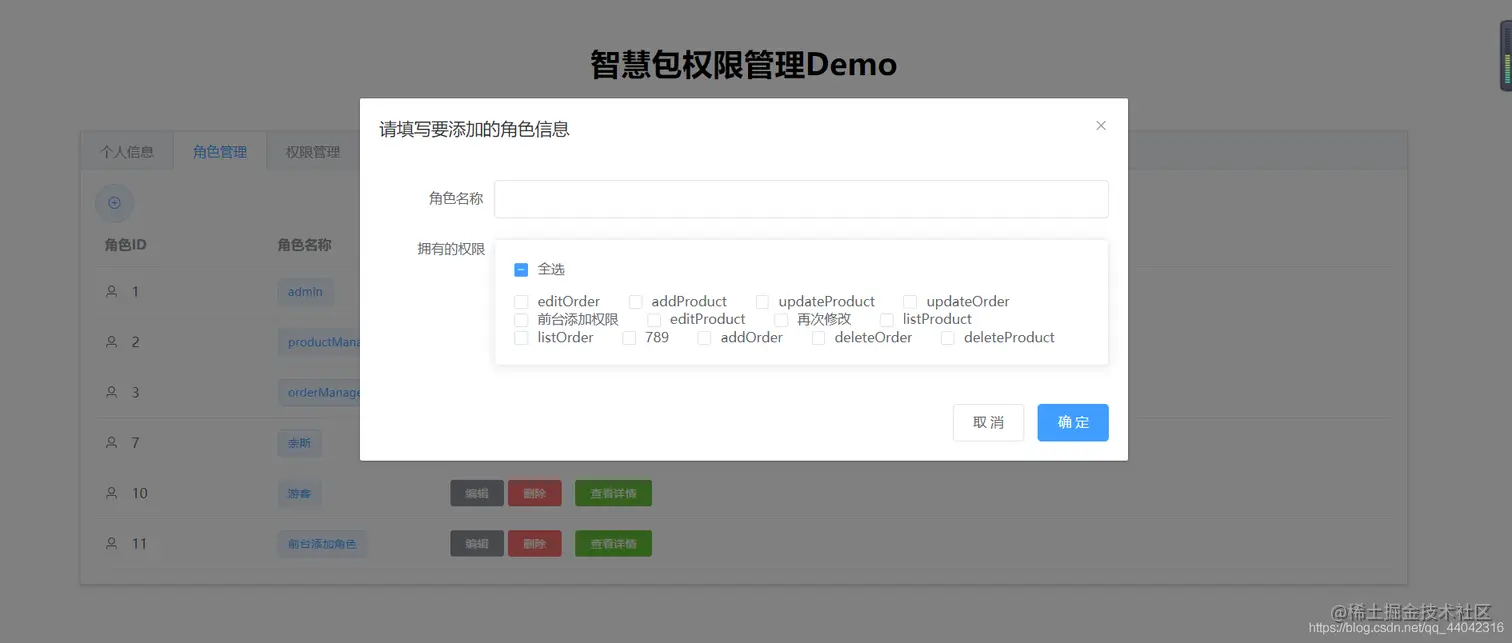Image resolution: width=1512 pixels, height=643 pixels.
Task: Click the productManager role tag
Action: click(x=319, y=342)
